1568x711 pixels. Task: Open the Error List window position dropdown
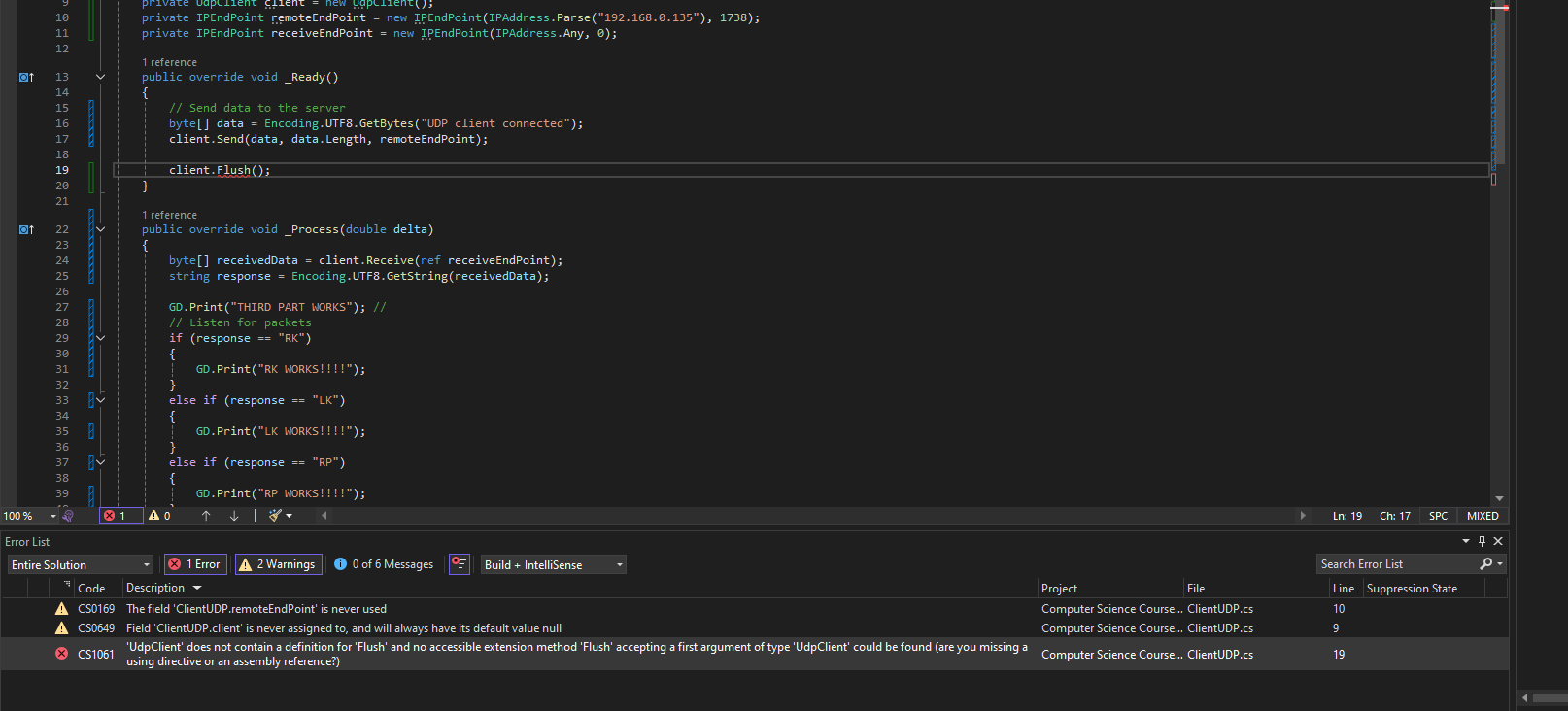pos(1466,541)
